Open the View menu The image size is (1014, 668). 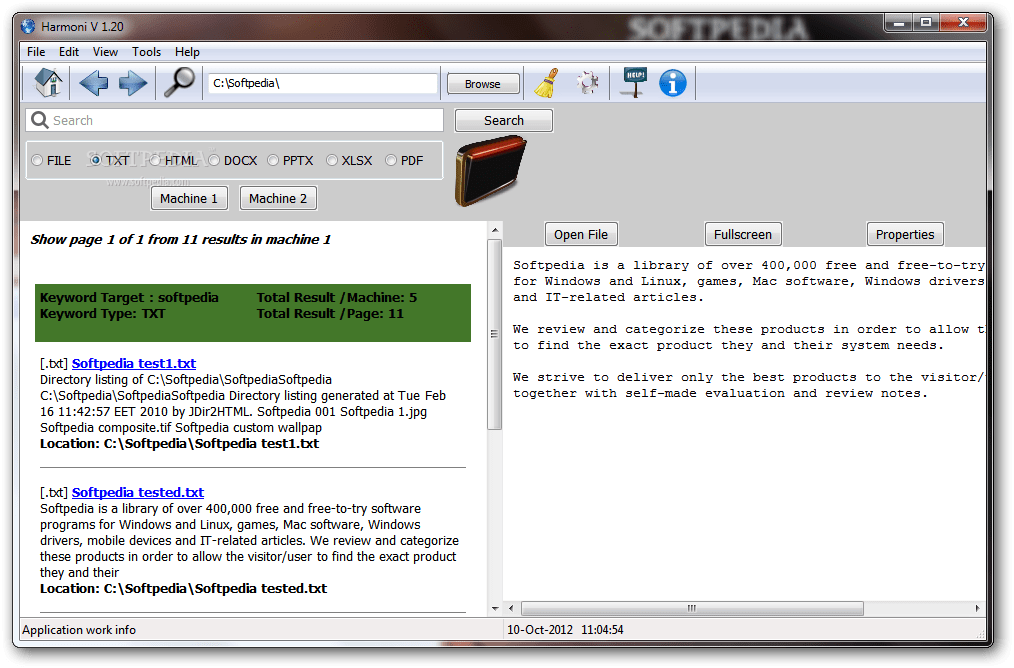105,52
